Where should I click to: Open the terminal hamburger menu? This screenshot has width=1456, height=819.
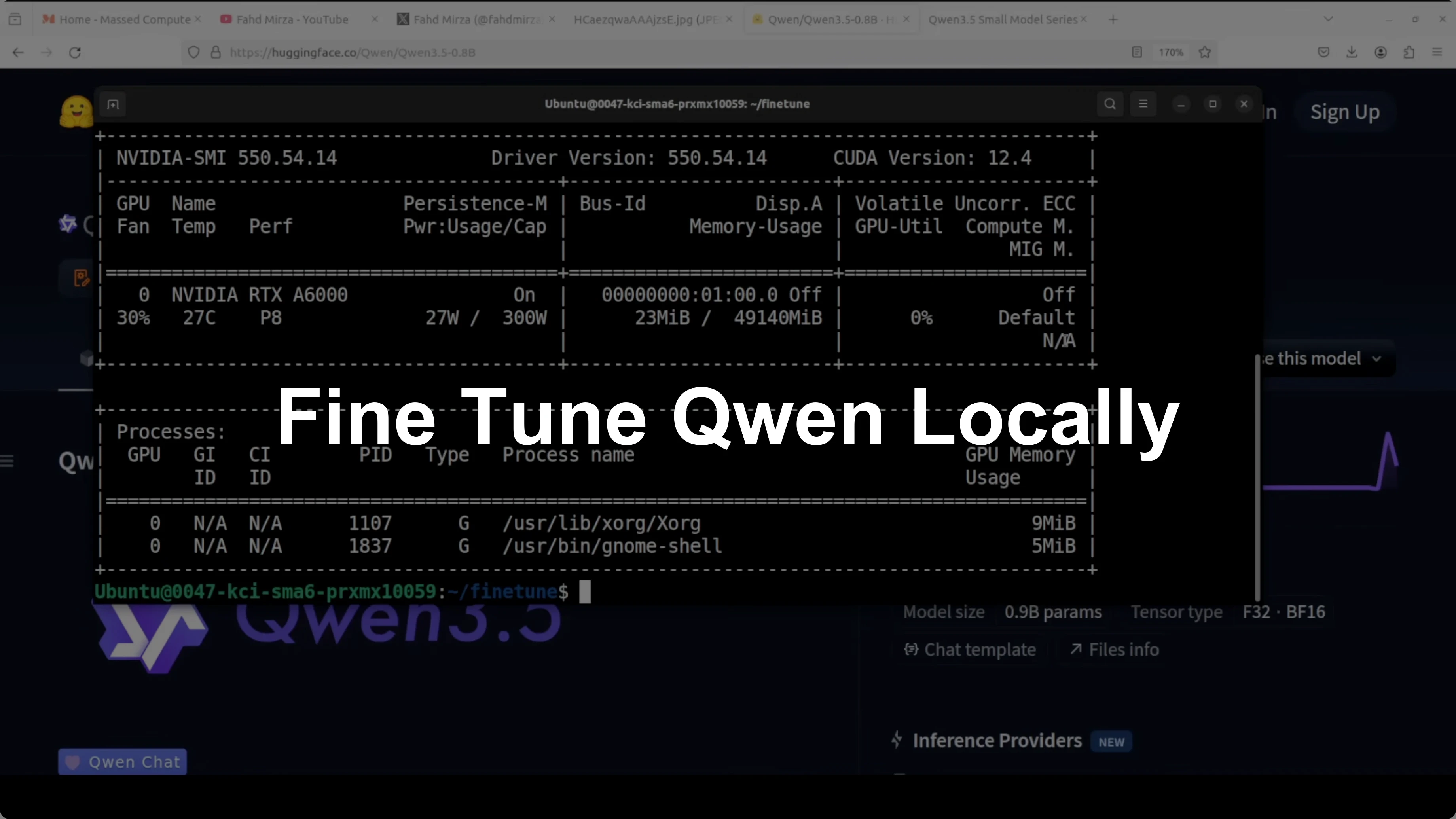coord(1143,104)
